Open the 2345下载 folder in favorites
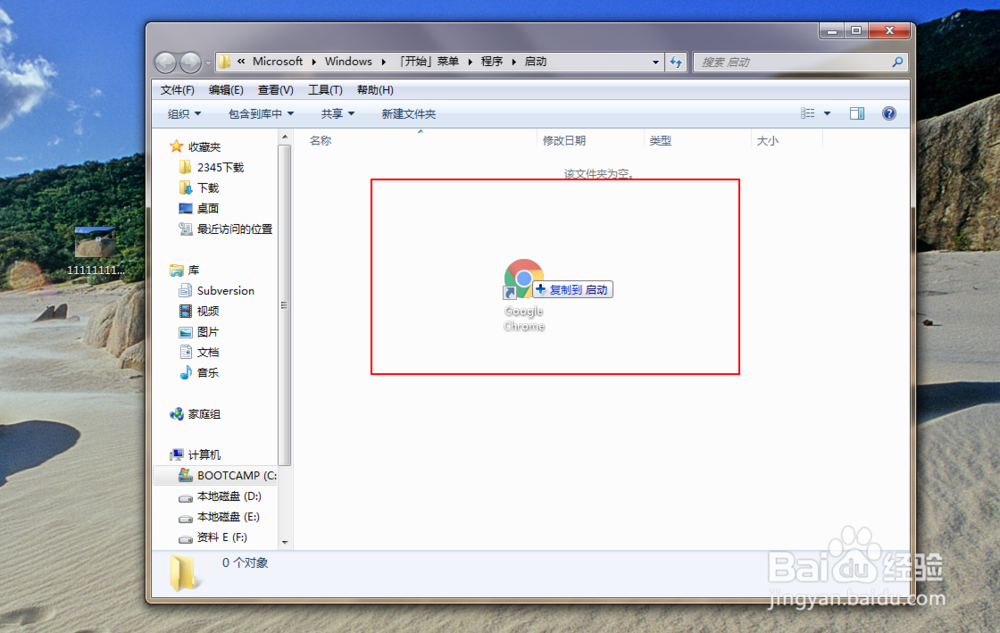The height and width of the screenshot is (633, 1000). click(220, 167)
